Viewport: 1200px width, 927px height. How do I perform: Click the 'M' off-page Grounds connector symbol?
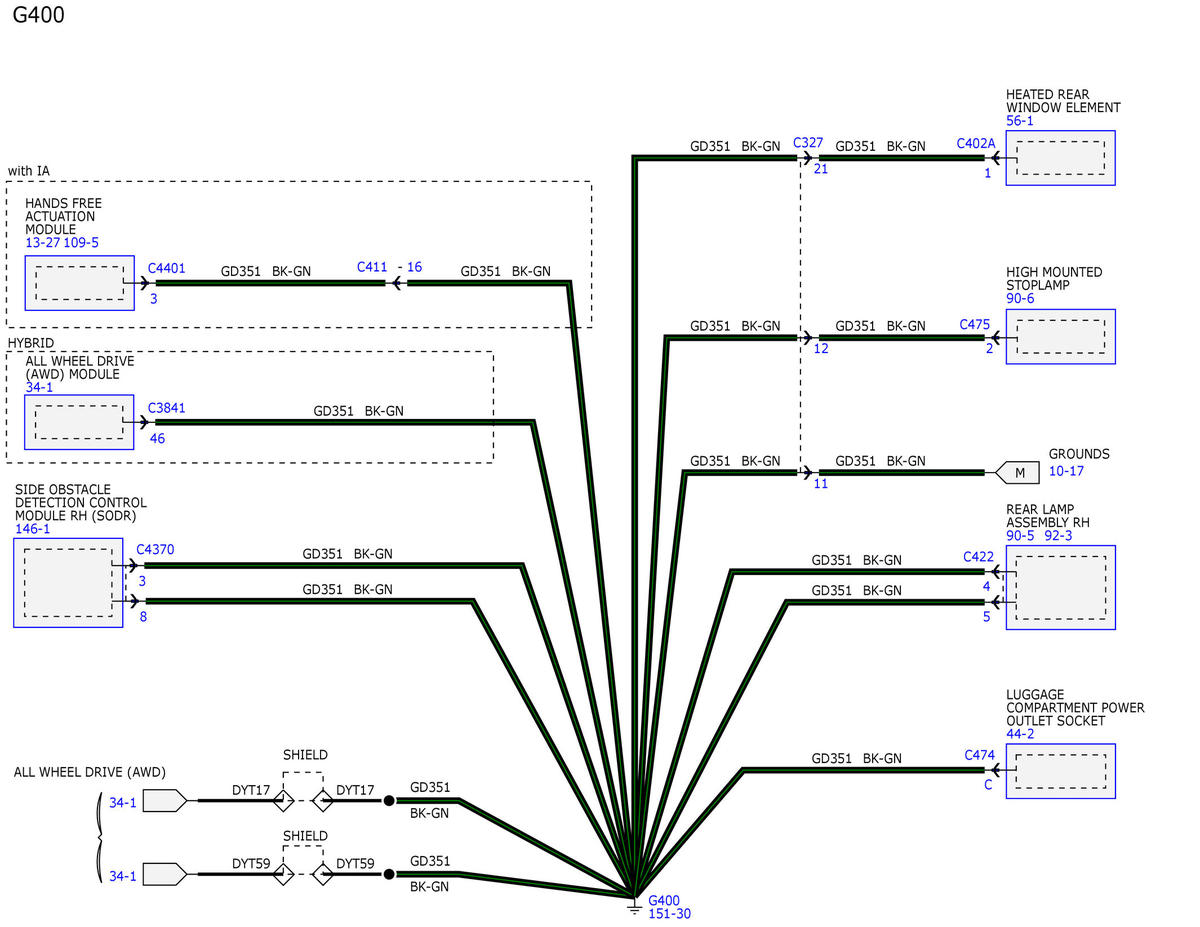point(1019,472)
